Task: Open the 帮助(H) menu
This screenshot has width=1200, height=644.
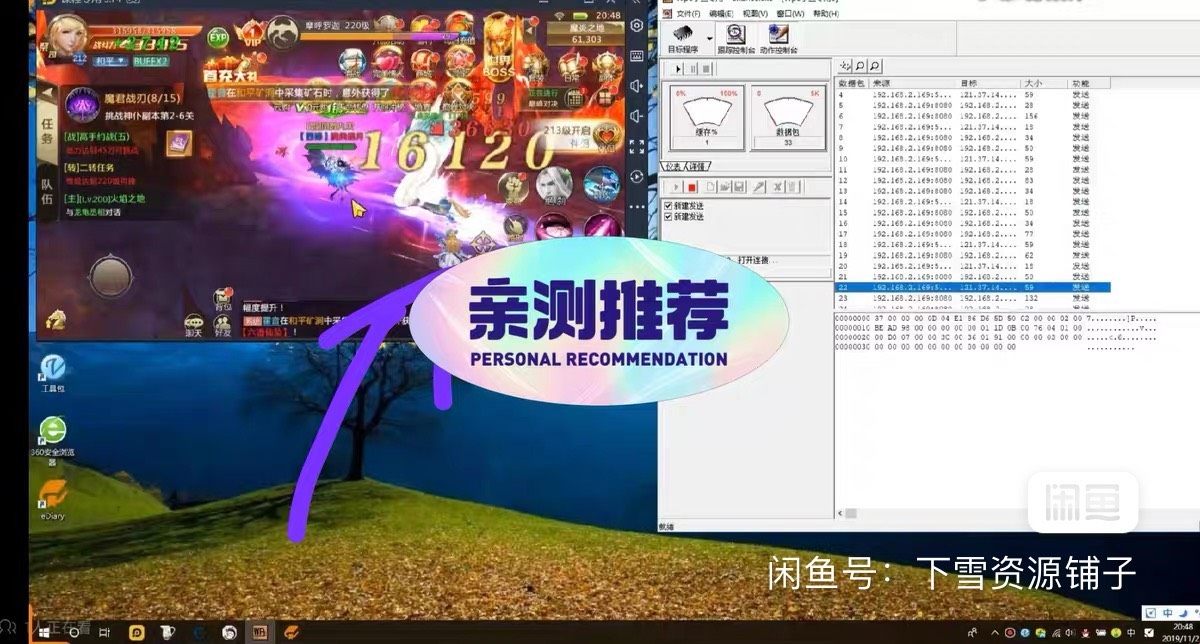Action: click(x=826, y=14)
